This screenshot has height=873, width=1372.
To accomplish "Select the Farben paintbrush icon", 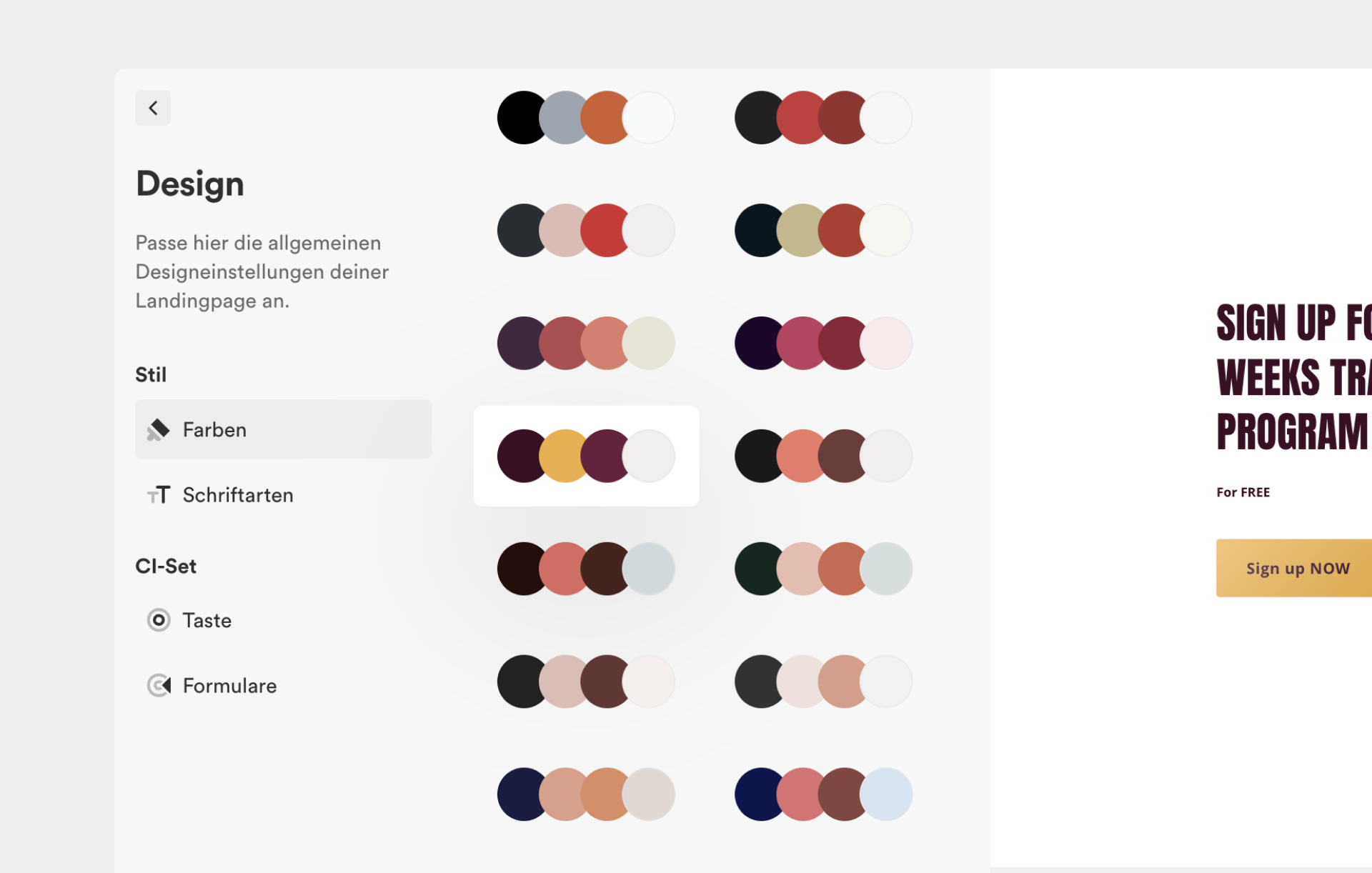I will click(159, 429).
